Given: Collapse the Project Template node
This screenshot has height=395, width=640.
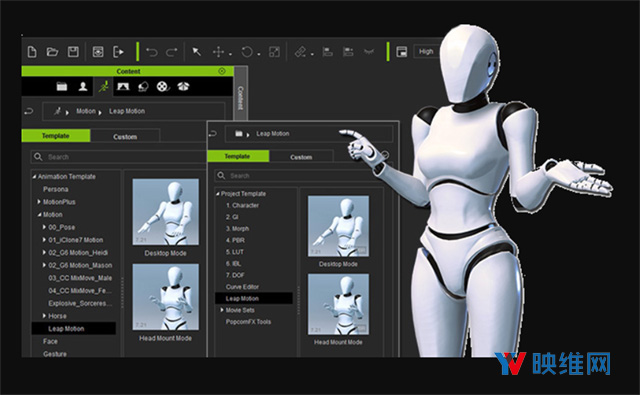Looking at the screenshot, I should pyautogui.click(x=218, y=194).
